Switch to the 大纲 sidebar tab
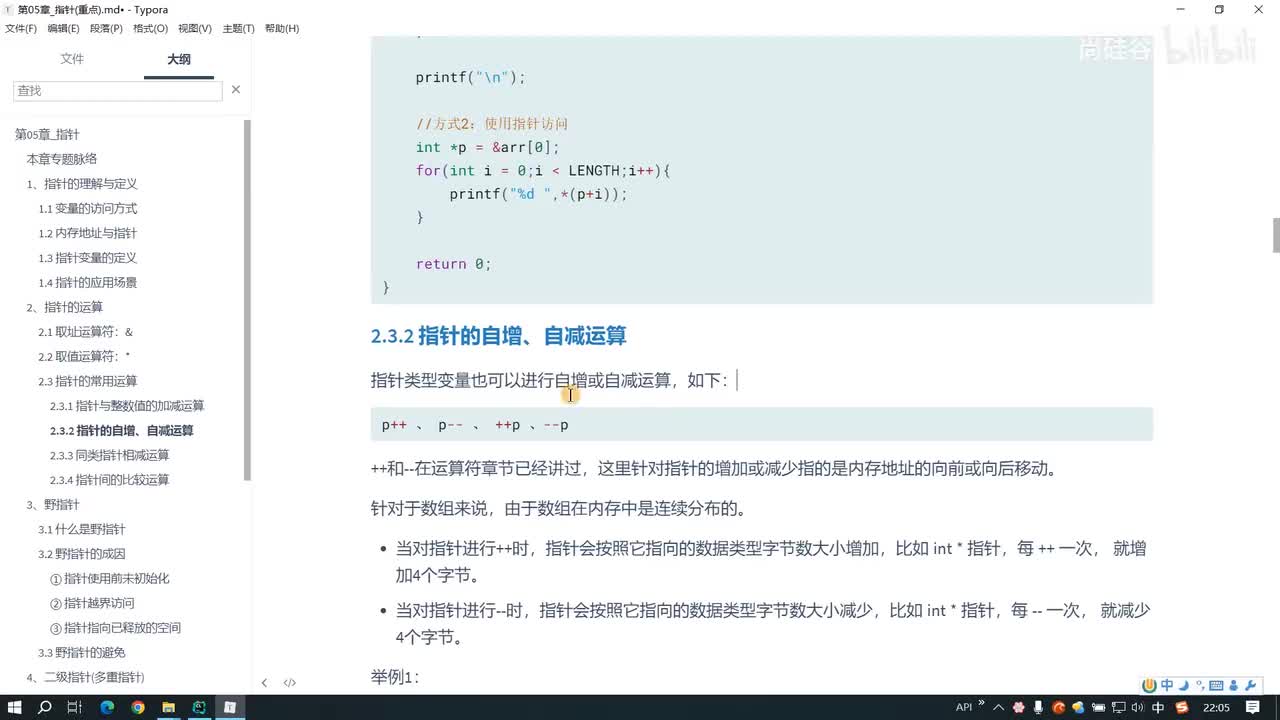The width and height of the screenshot is (1280, 720). (179, 59)
